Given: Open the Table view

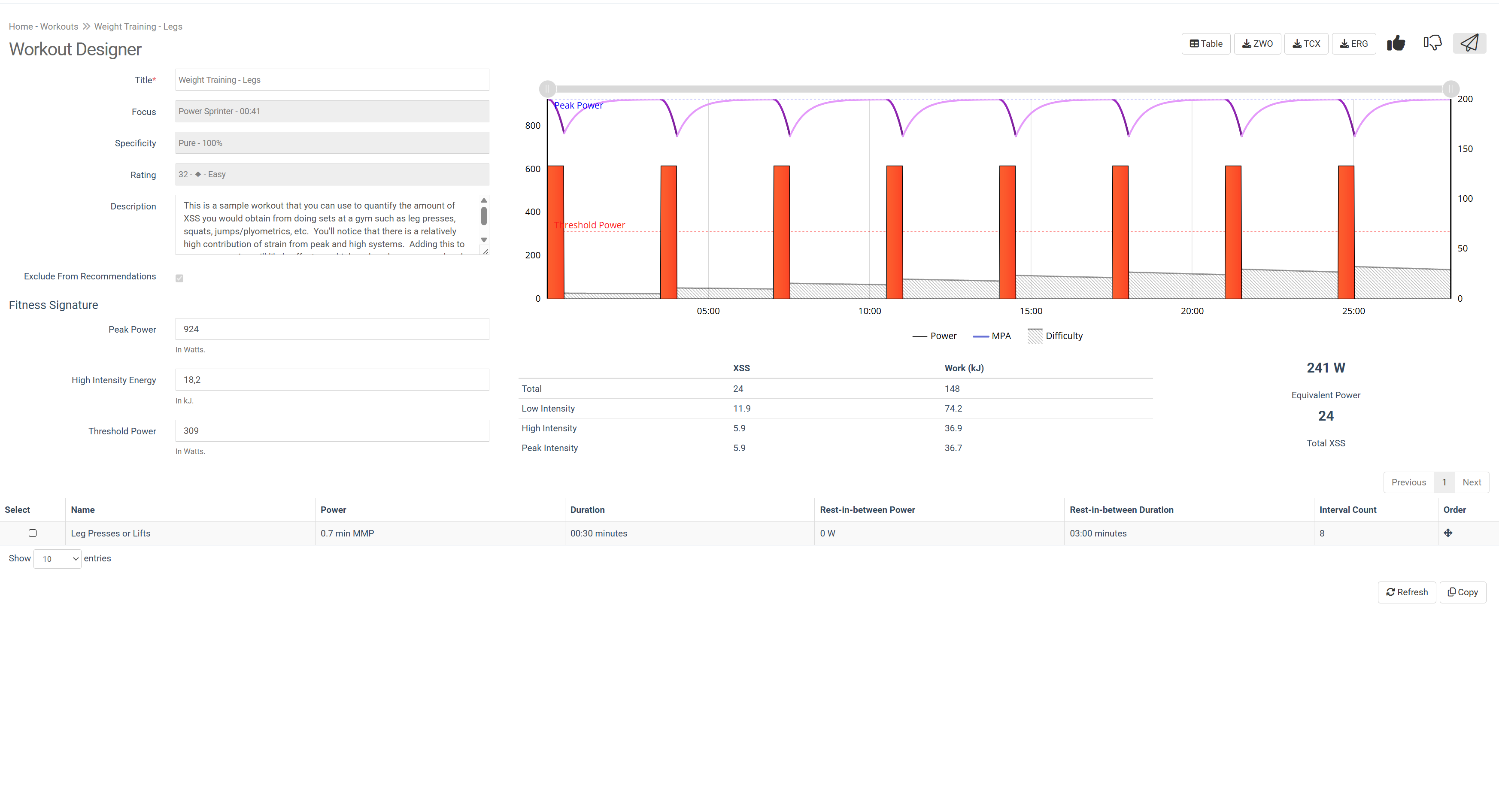Looking at the screenshot, I should 1206,44.
